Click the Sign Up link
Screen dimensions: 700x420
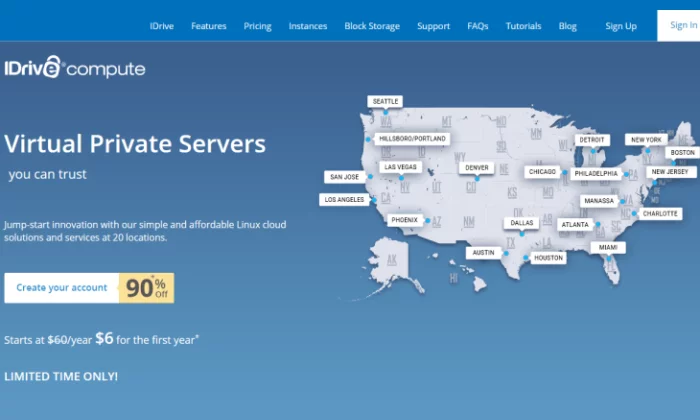coord(621,26)
